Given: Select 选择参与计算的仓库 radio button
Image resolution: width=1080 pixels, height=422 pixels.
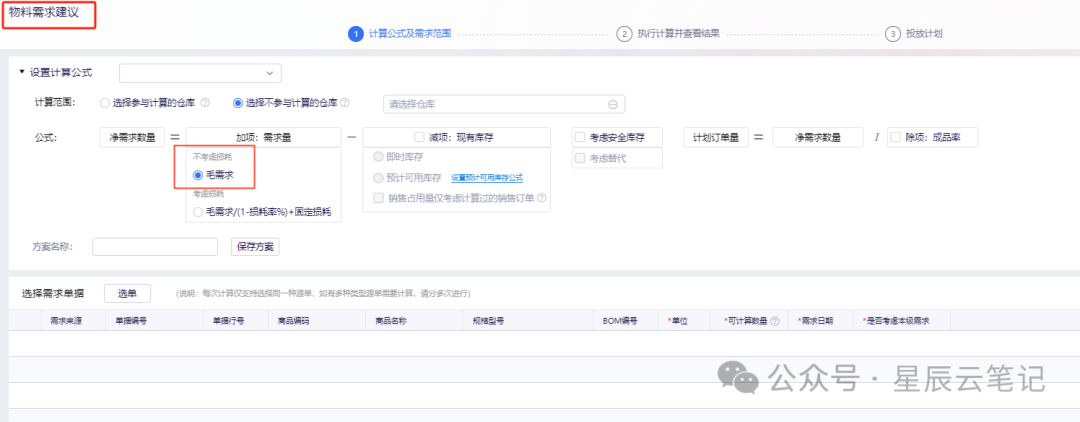Looking at the screenshot, I should tap(105, 103).
